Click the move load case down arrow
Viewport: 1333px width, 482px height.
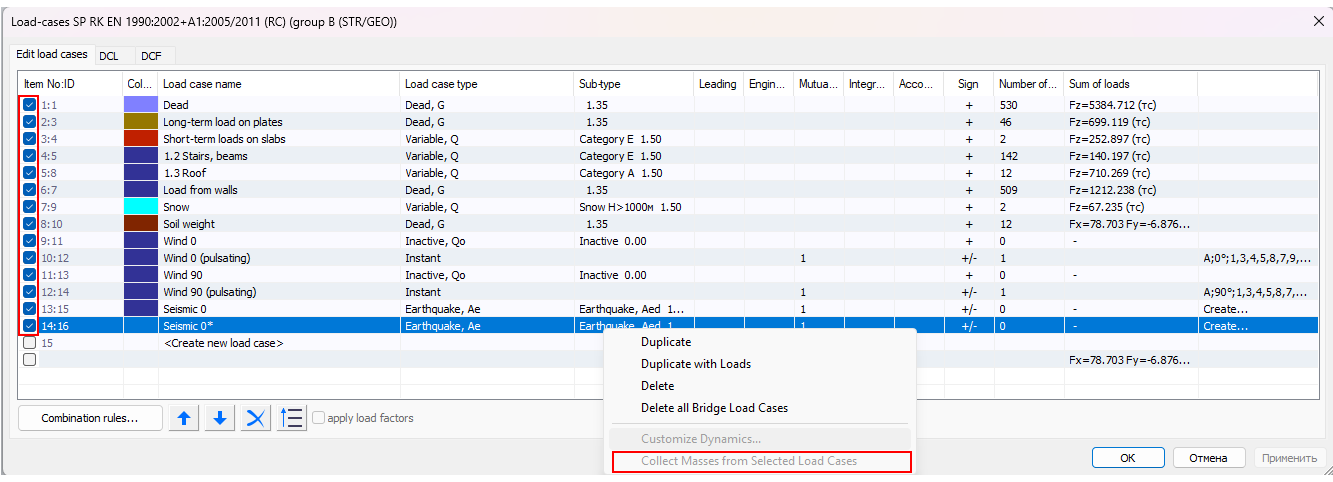click(x=220, y=418)
